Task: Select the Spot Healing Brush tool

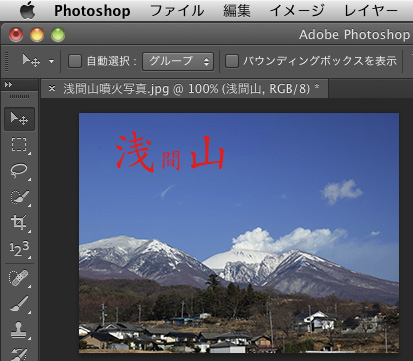Action: tap(19, 278)
